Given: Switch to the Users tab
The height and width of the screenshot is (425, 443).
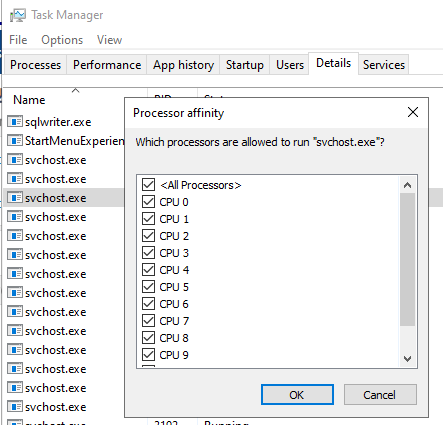Looking at the screenshot, I should 290,65.
